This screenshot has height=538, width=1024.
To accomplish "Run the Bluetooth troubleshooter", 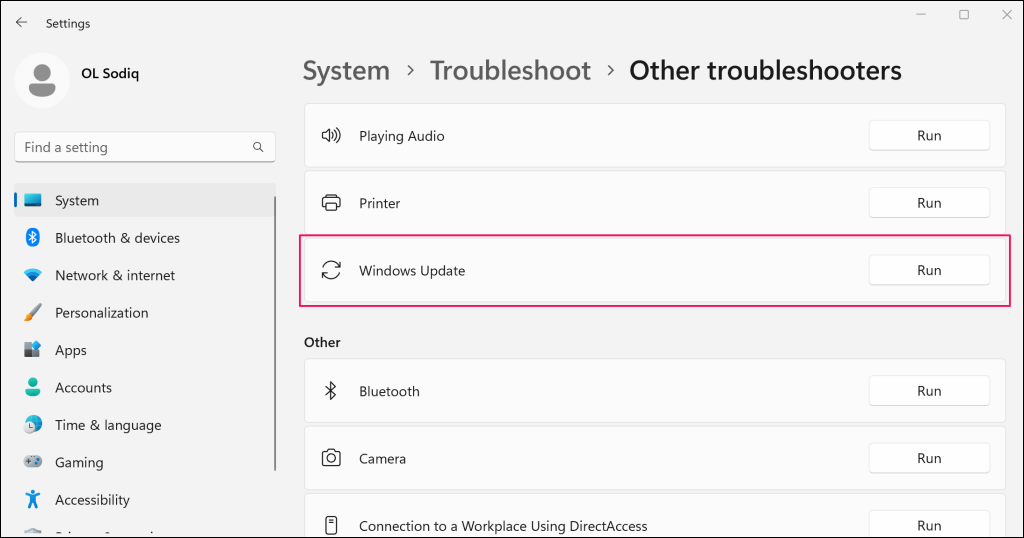I will pos(929,391).
